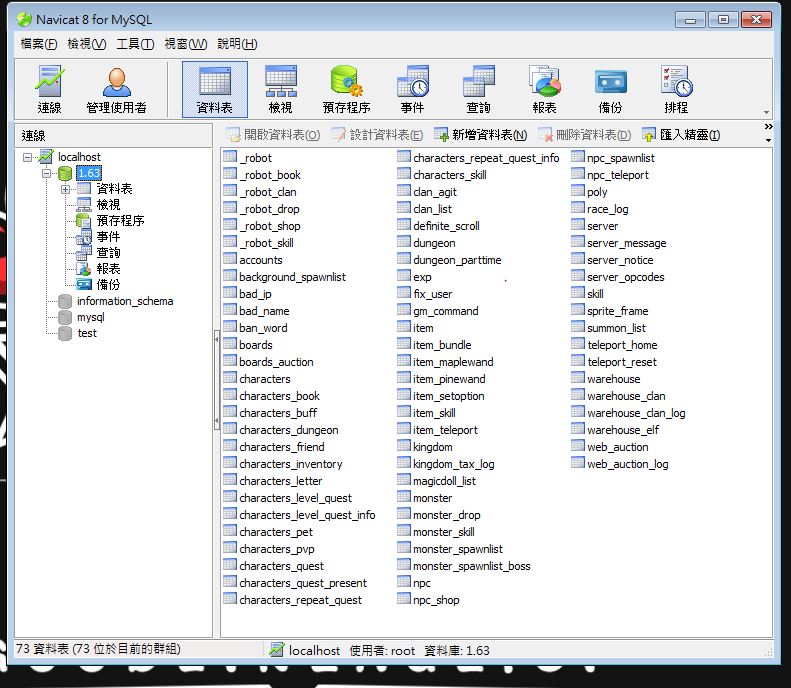
Task: Open 報表 reports from the toolbar
Action: [x=544, y=89]
